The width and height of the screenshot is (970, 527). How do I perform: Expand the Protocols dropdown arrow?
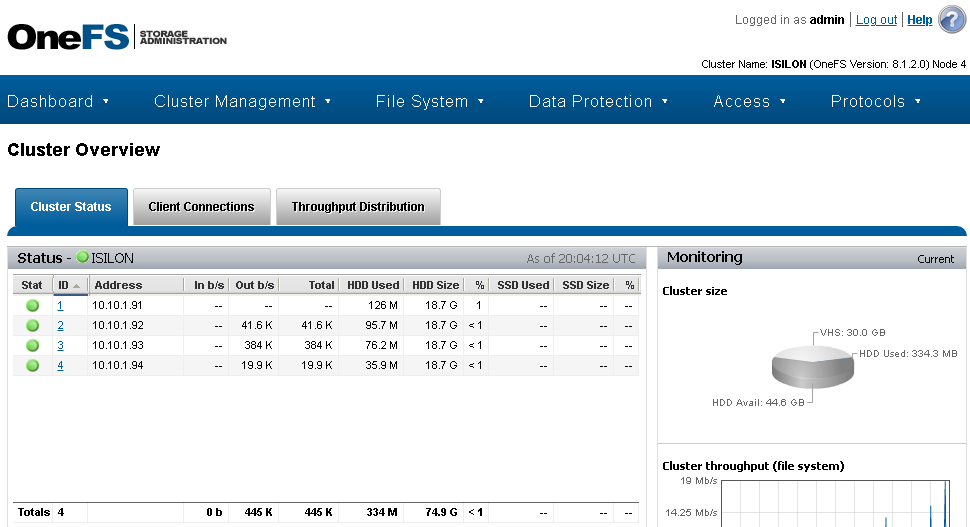pyautogui.click(x=917, y=101)
